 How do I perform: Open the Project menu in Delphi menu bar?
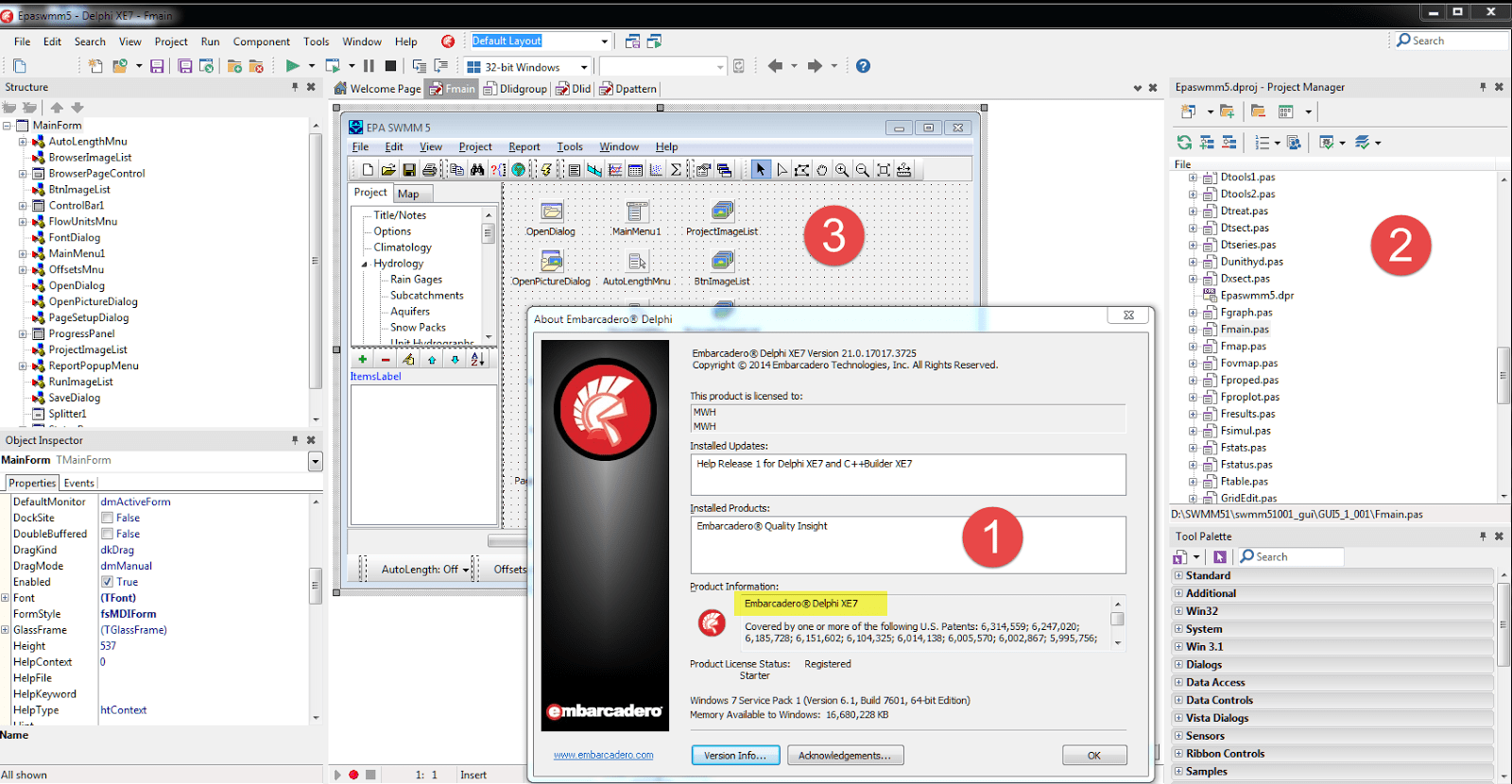pos(171,42)
